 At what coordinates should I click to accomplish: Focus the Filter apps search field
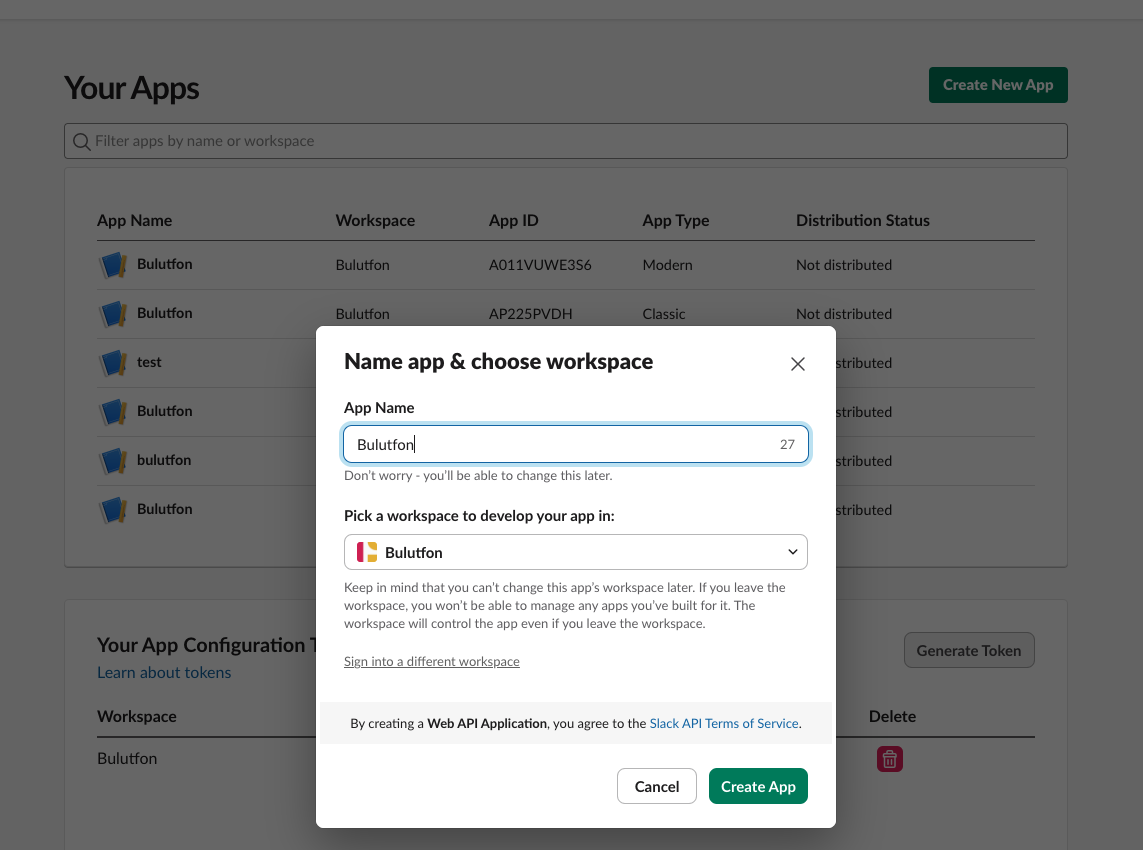click(x=566, y=141)
